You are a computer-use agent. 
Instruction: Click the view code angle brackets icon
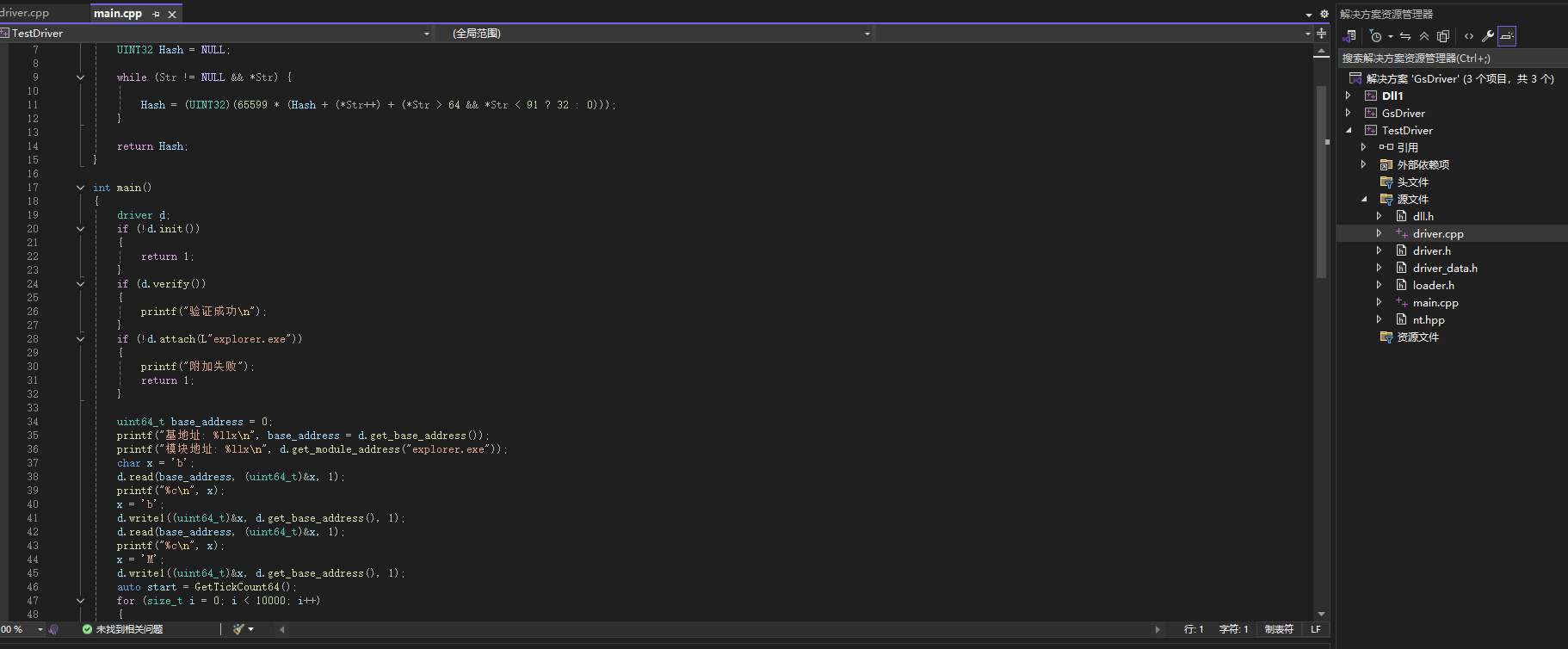[1468, 36]
